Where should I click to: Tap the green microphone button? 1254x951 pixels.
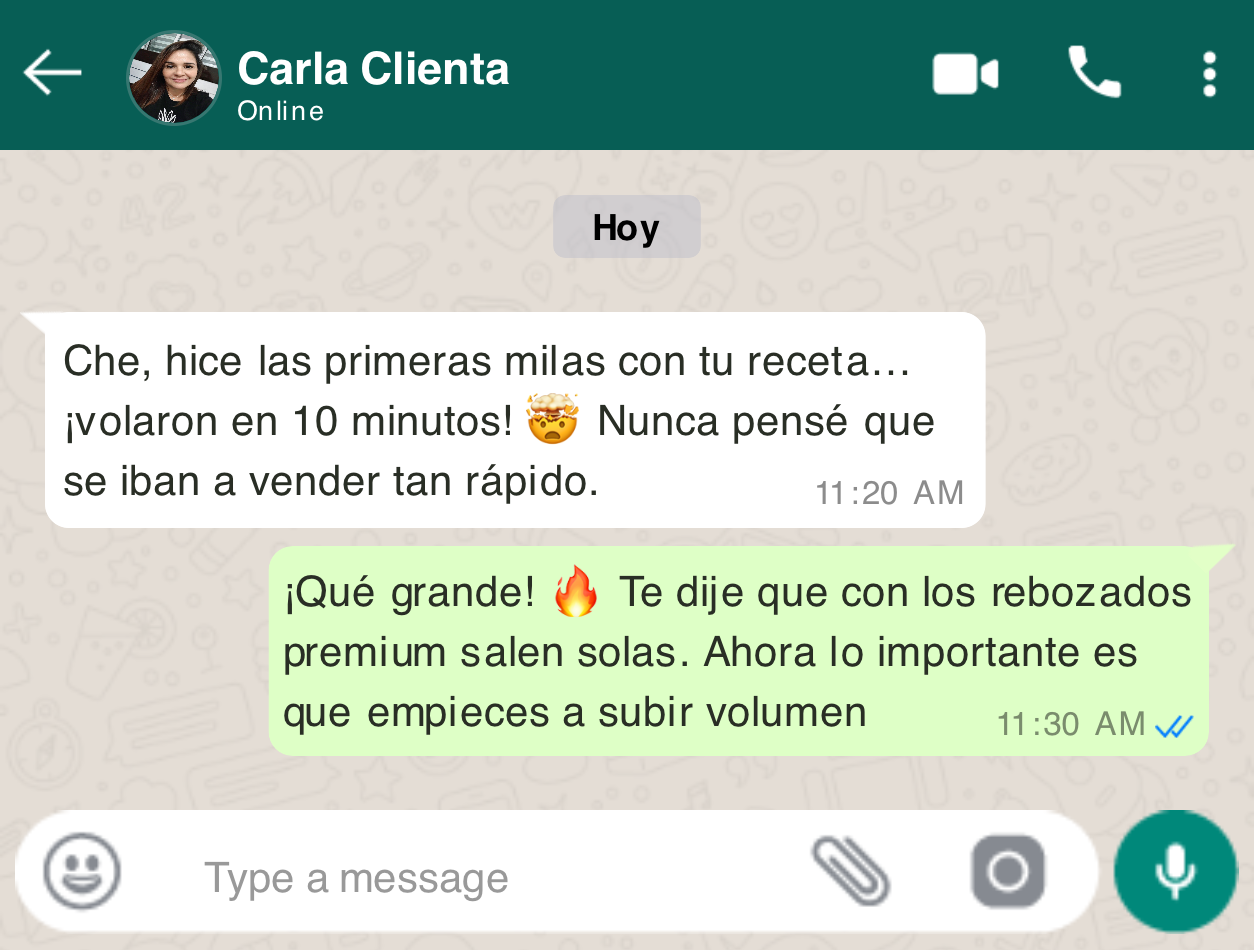point(1175,871)
